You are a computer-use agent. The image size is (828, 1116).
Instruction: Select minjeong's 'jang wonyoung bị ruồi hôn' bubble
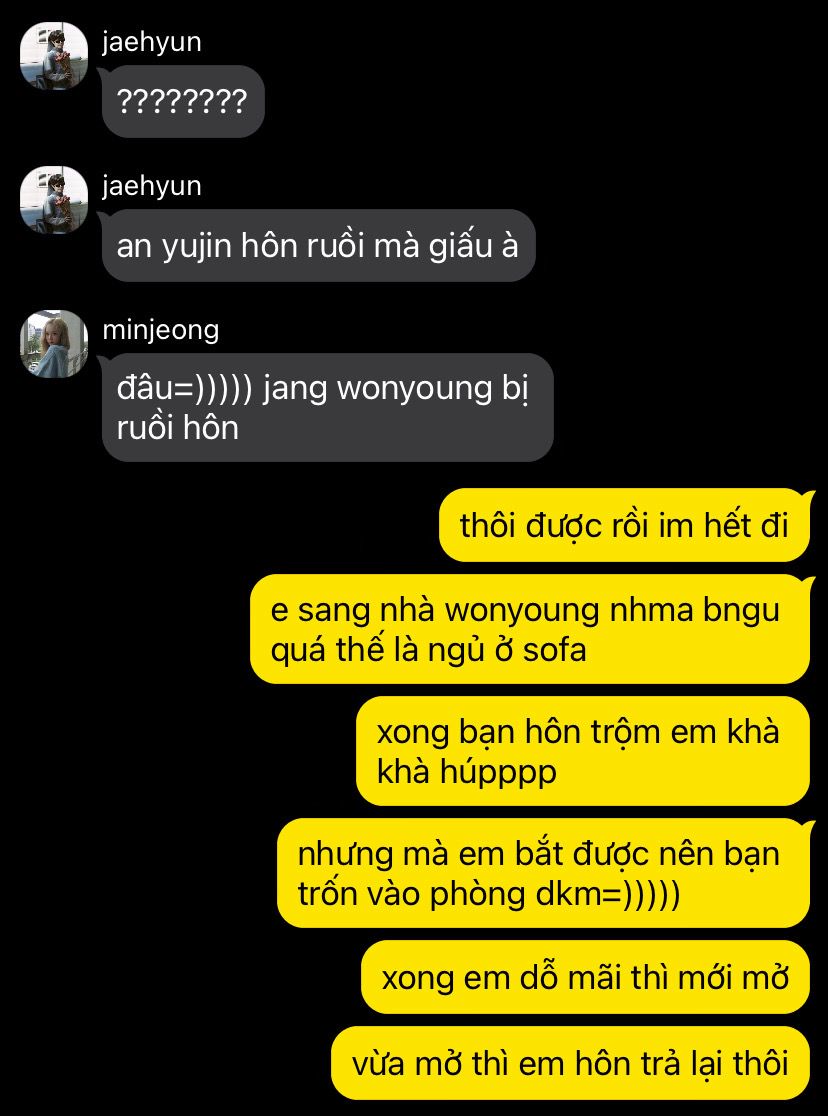327,408
